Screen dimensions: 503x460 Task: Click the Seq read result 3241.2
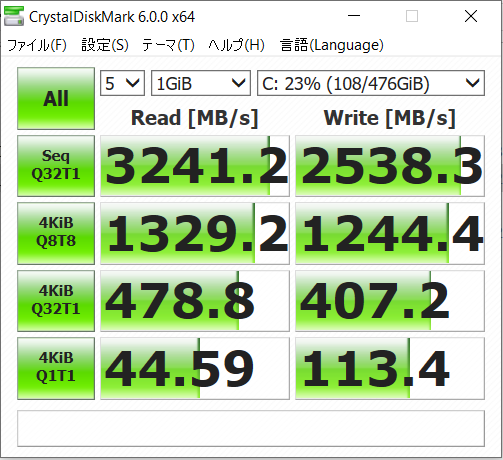coord(195,166)
